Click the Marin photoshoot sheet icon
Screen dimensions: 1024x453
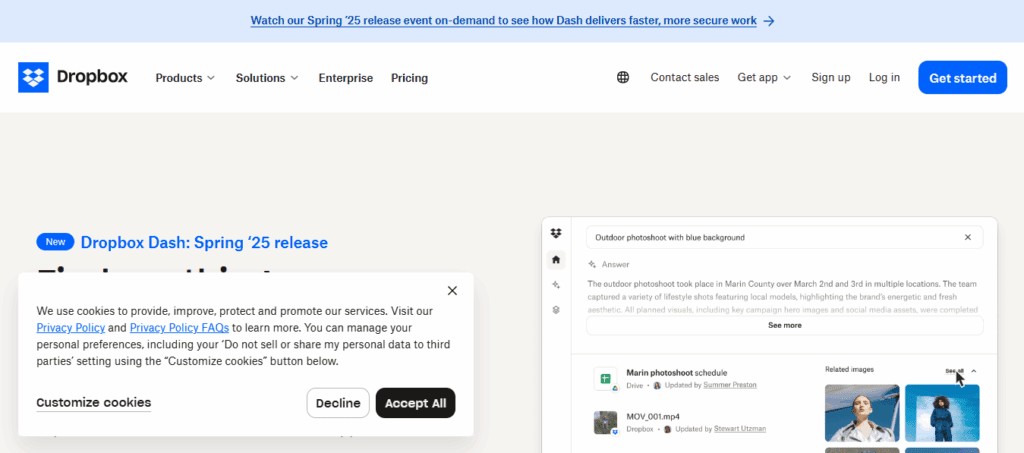coord(605,379)
